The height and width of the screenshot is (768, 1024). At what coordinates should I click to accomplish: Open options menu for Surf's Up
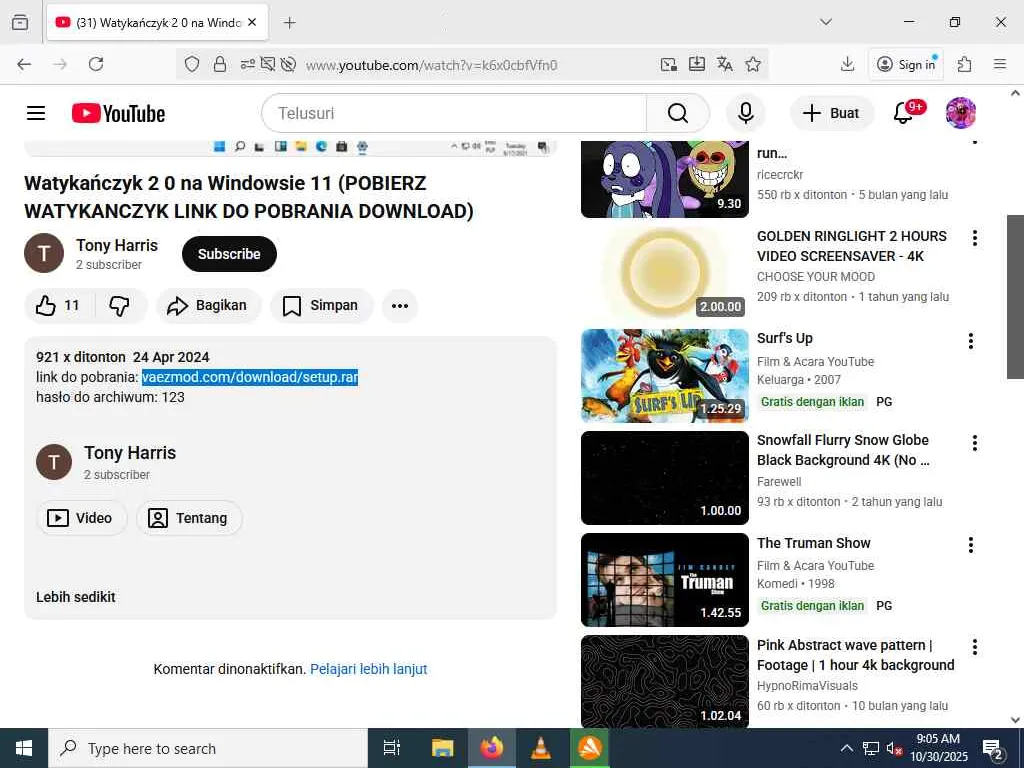970,341
